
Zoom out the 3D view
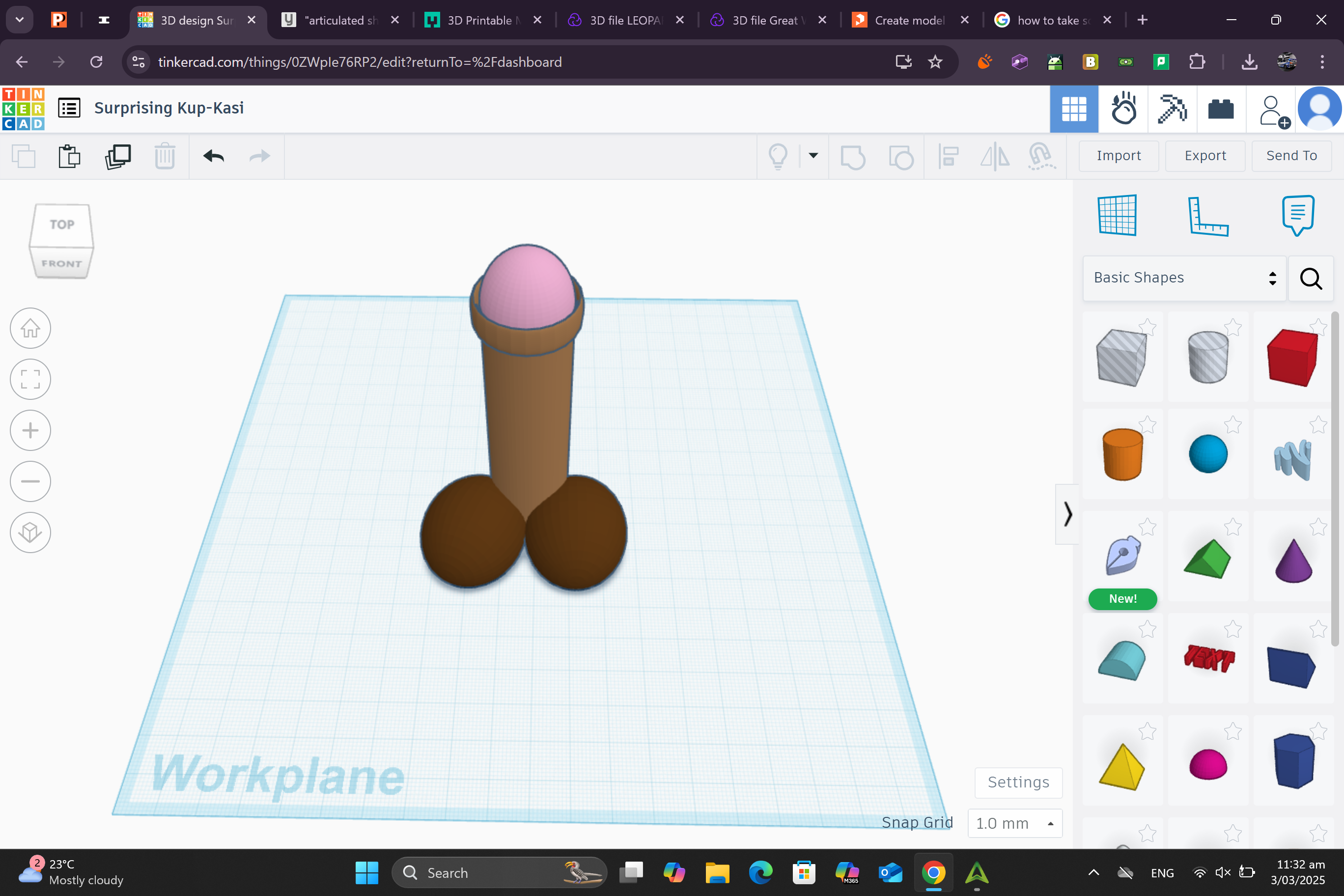point(30,481)
